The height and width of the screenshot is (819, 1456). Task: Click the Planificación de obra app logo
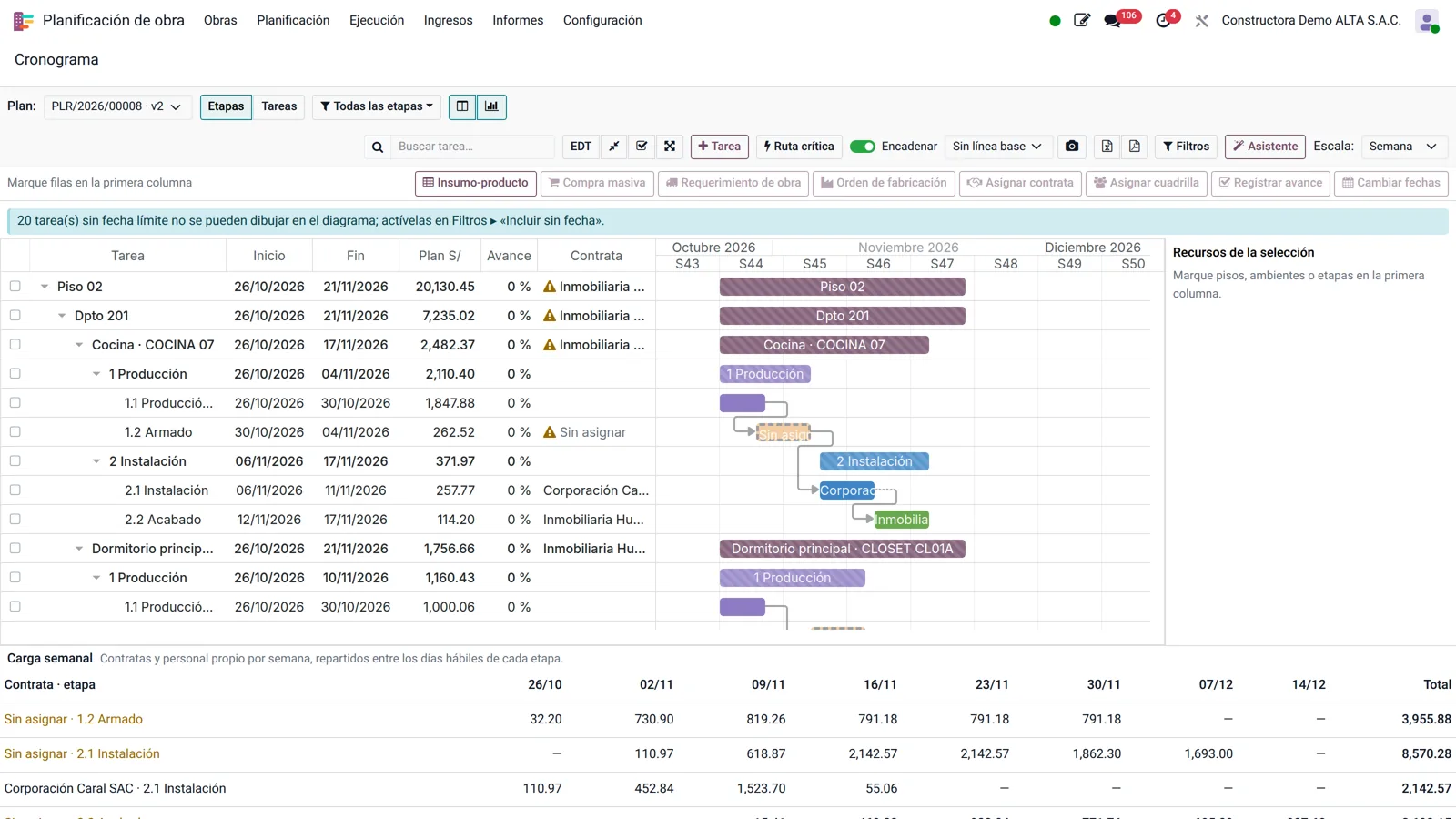click(24, 20)
